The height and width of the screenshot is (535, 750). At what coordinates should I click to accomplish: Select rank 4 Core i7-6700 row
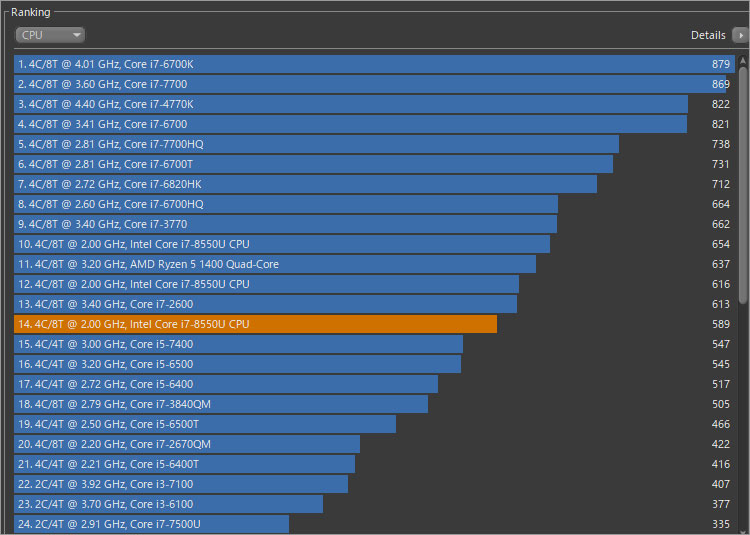[x=374, y=124]
